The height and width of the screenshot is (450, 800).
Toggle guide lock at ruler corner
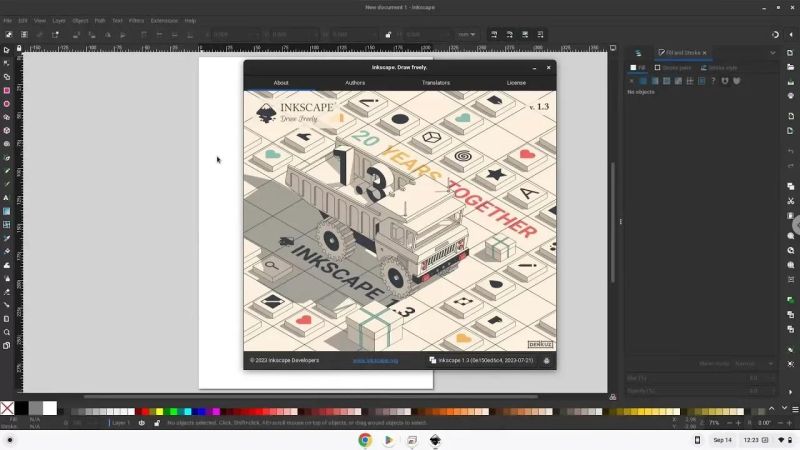(19, 48)
